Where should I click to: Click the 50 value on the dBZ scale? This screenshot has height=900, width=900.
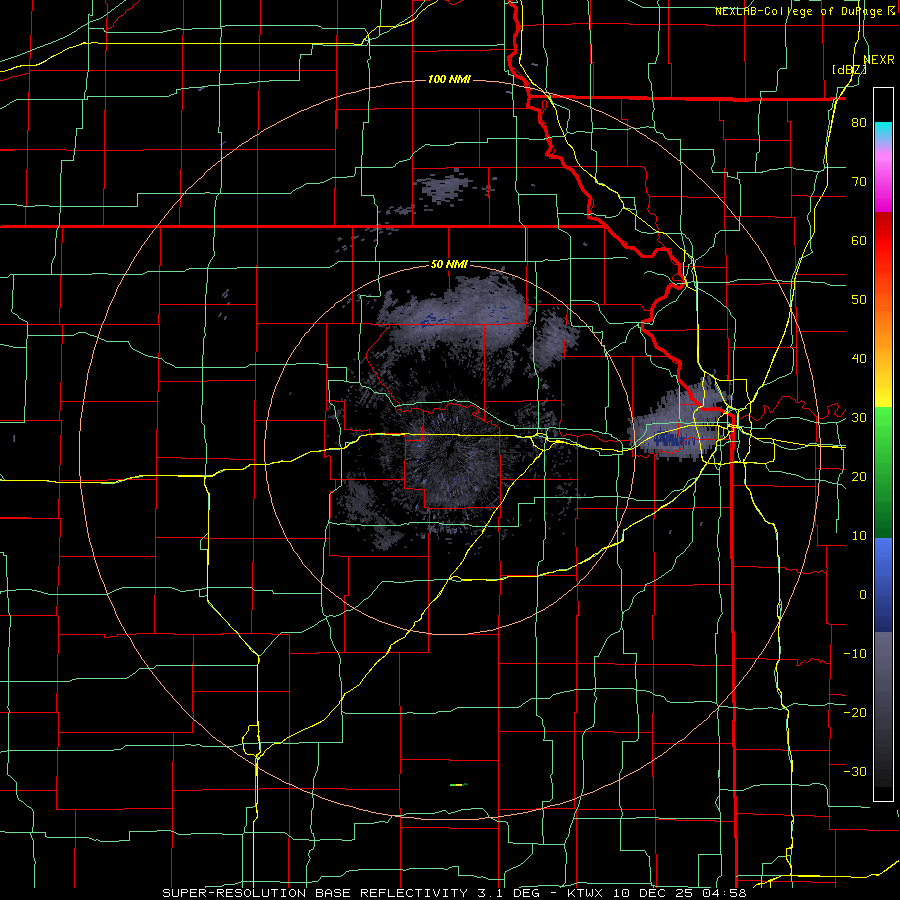point(859,300)
